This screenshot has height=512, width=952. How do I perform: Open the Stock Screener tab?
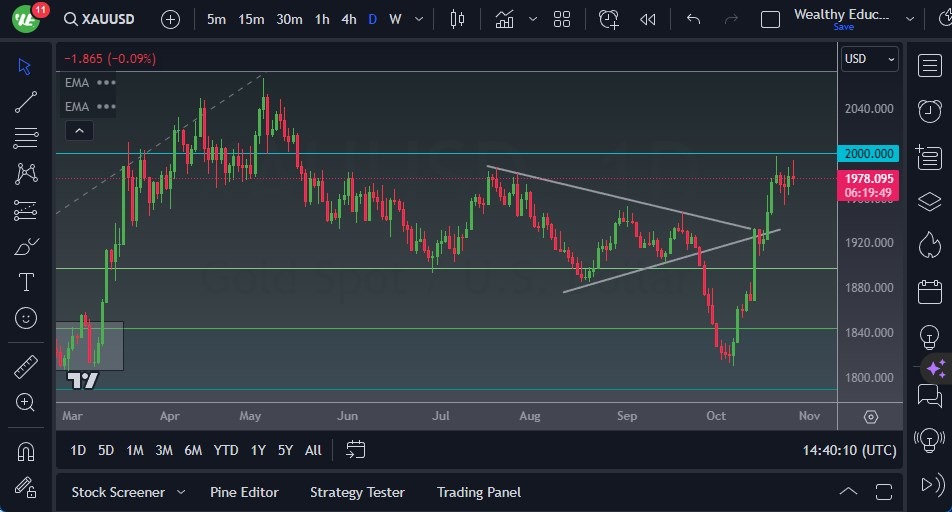coord(118,493)
